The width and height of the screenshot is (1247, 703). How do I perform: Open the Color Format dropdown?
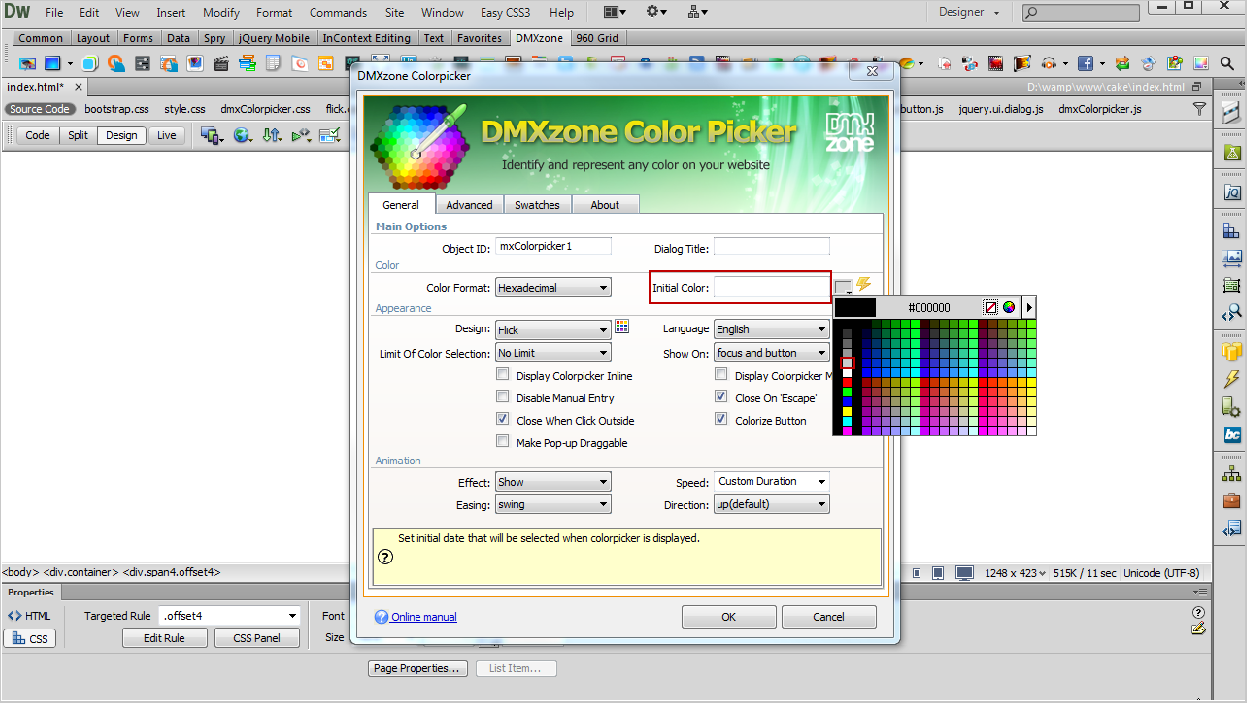coord(553,288)
